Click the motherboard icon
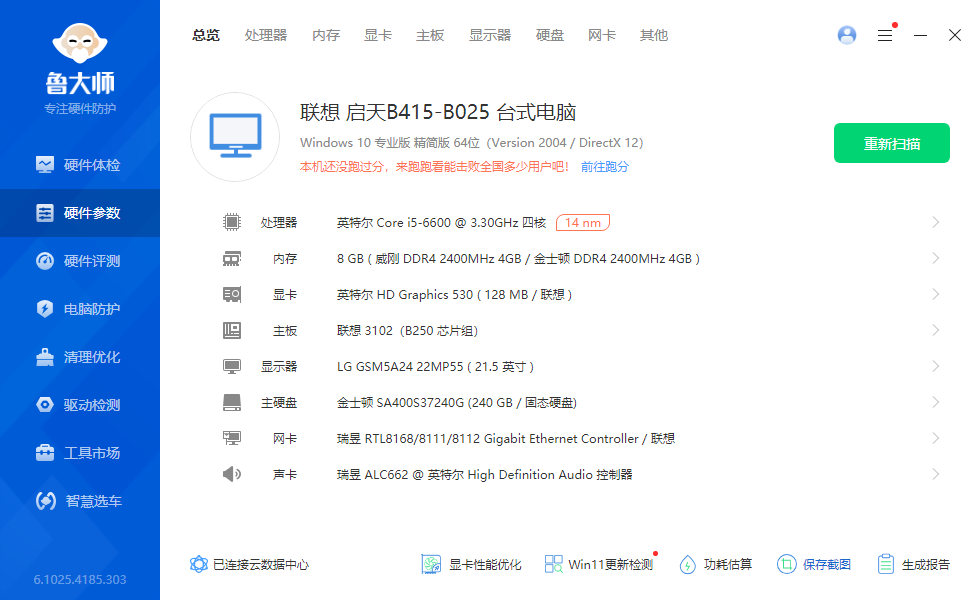 (x=232, y=330)
